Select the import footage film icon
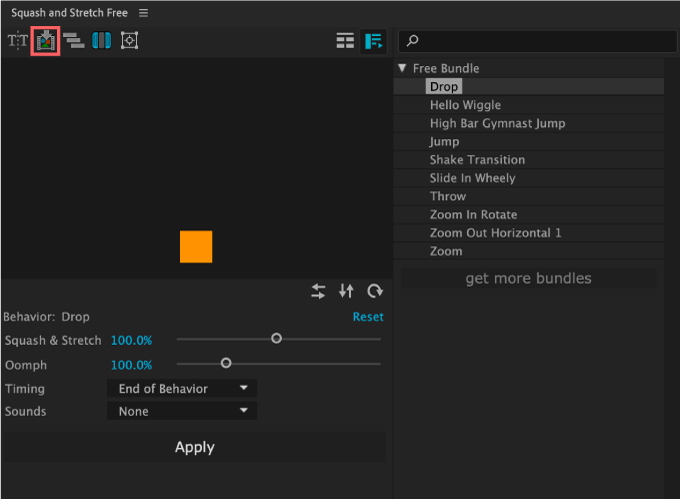The width and height of the screenshot is (680, 499). 46,41
